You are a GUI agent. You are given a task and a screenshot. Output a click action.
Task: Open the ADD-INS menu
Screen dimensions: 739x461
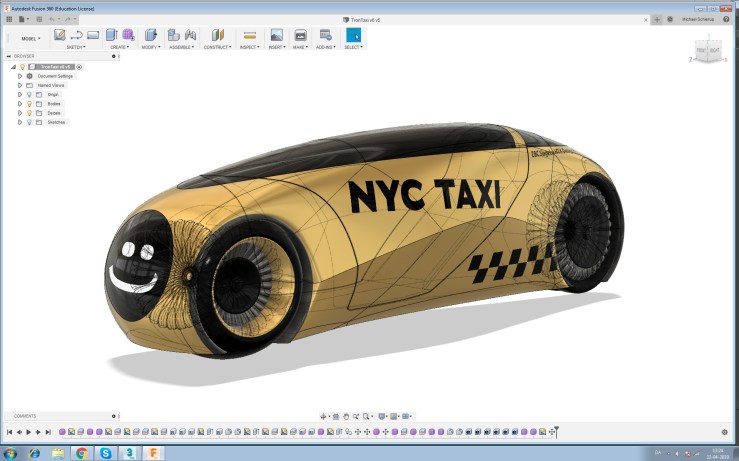click(326, 47)
